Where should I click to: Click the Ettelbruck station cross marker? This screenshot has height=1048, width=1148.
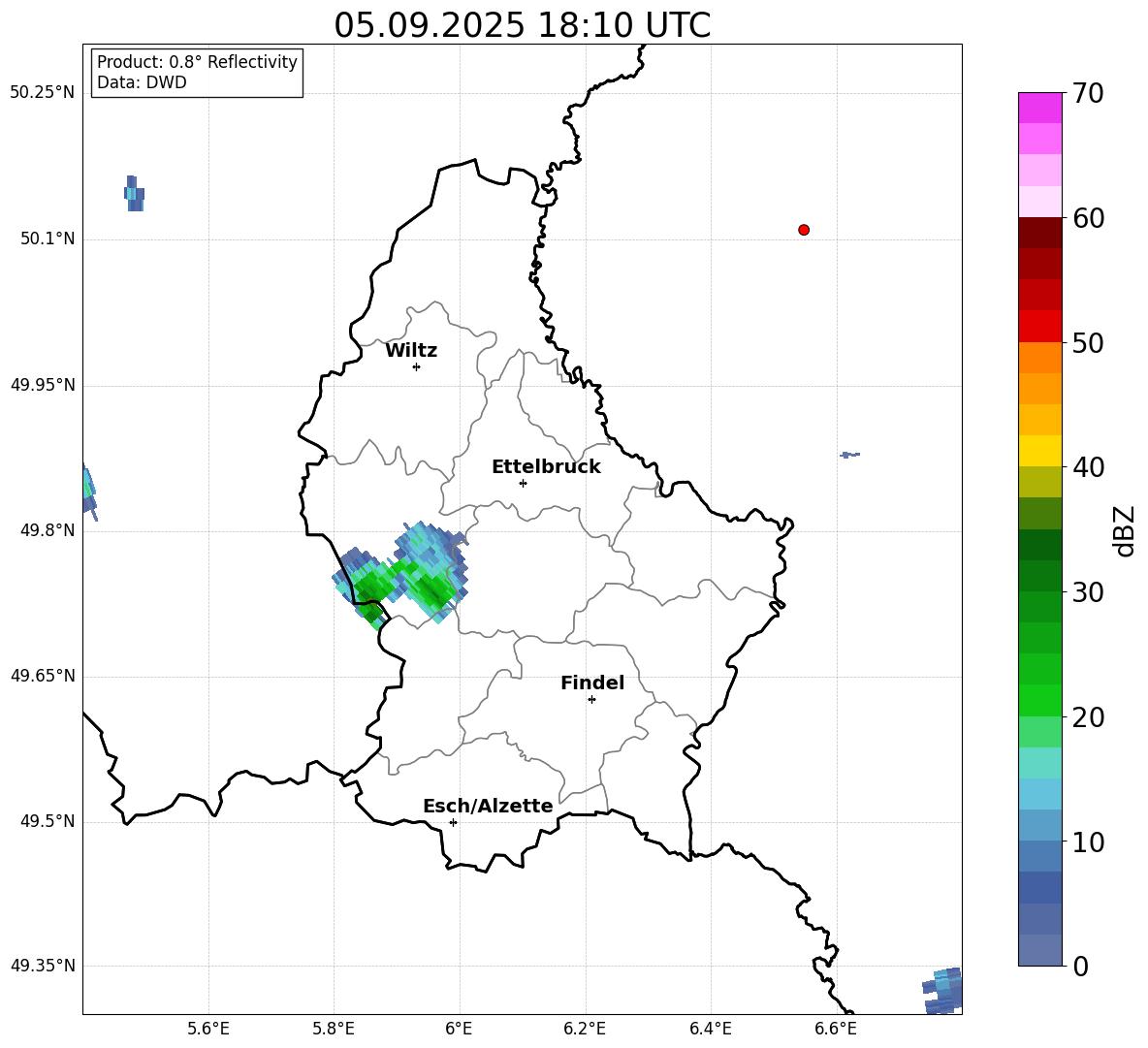coord(523,483)
